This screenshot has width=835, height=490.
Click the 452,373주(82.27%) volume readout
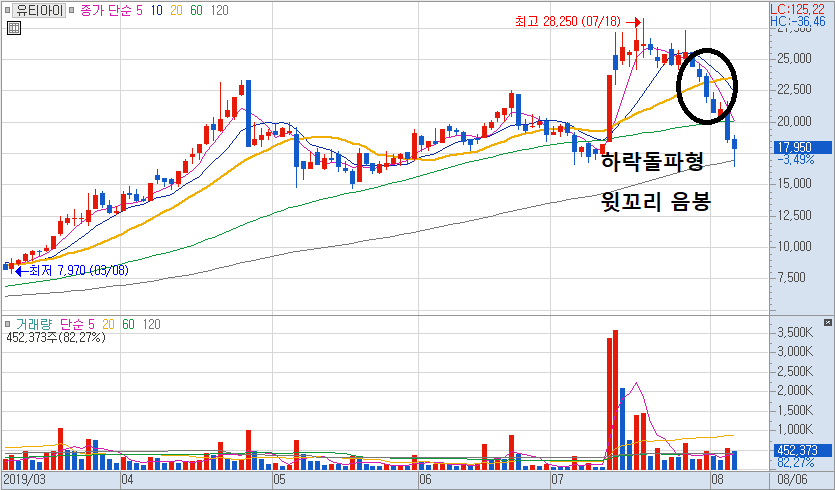coord(55,337)
